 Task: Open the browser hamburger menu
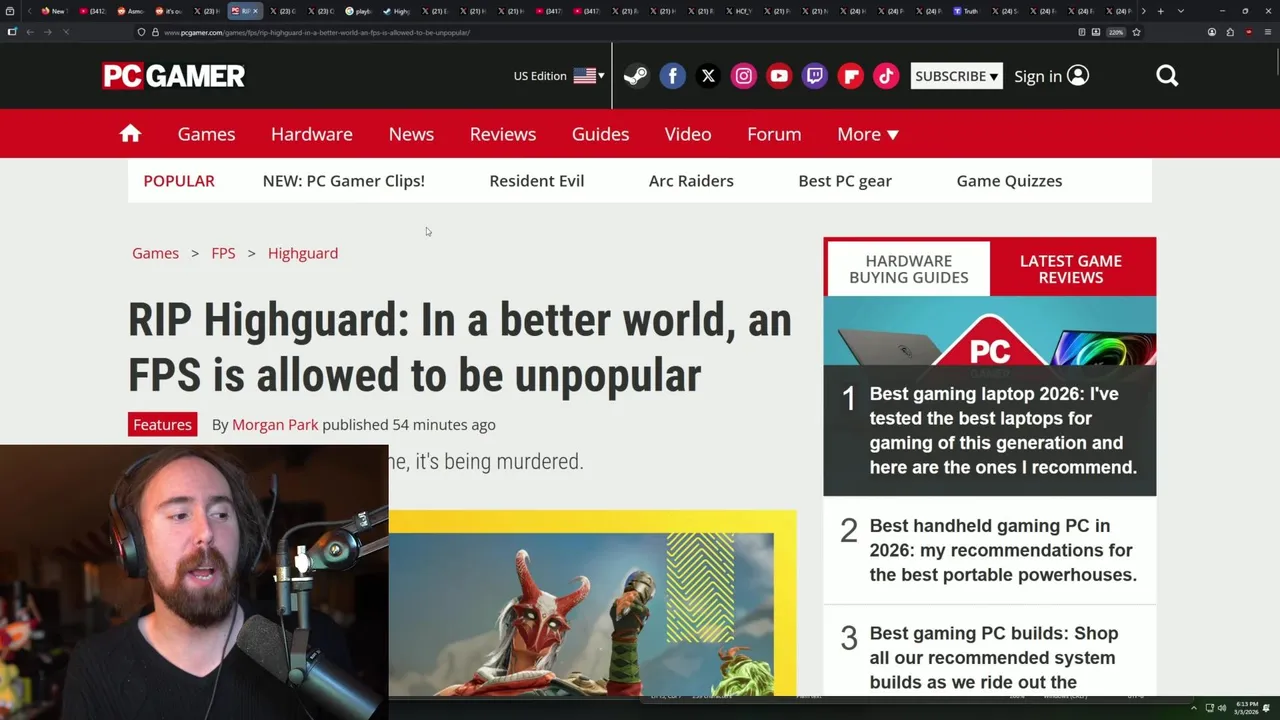tap(1268, 32)
